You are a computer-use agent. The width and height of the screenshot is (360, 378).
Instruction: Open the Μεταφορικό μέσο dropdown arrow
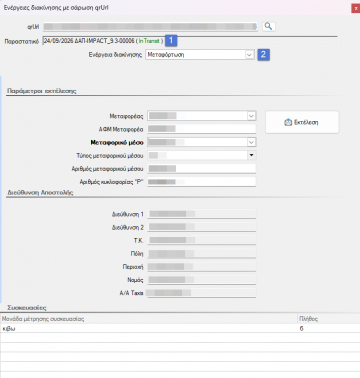click(251, 142)
